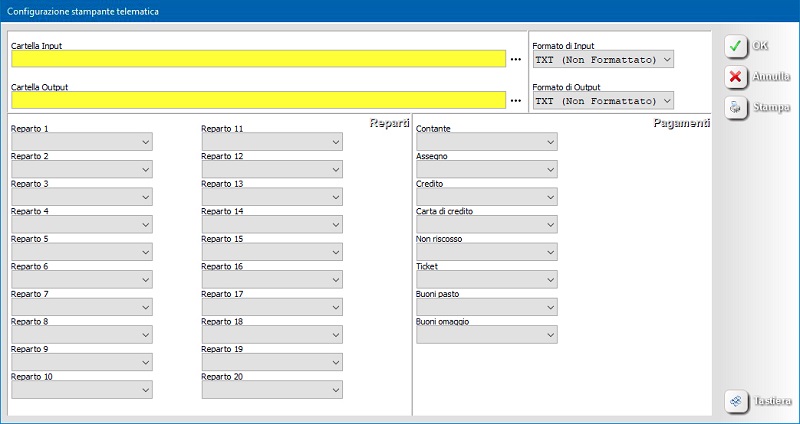This screenshot has width=800, height=424.
Task: Open the Formato di Input dropdown
Action: 604,60
